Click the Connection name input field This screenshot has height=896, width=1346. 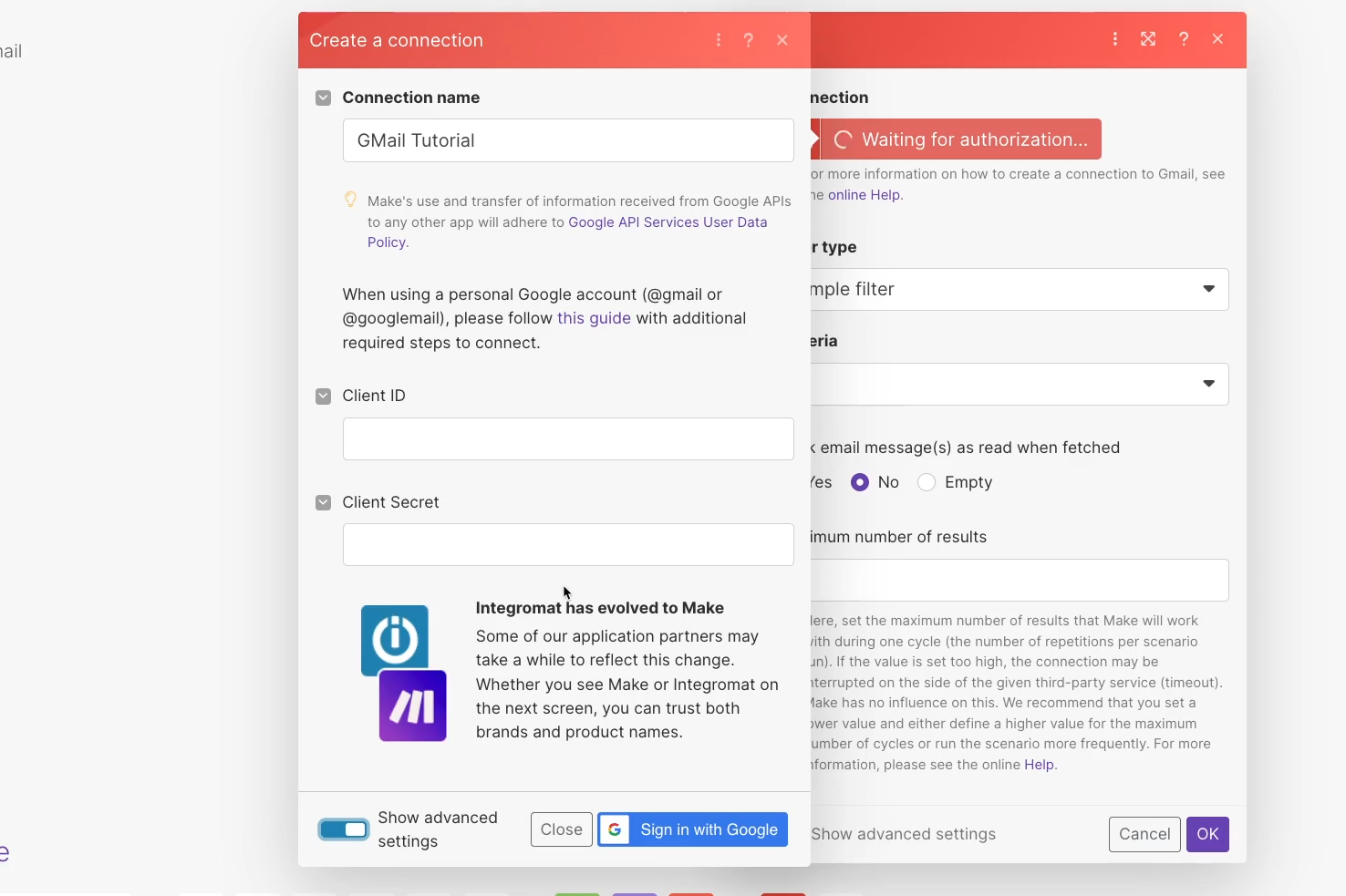pyautogui.click(x=568, y=140)
